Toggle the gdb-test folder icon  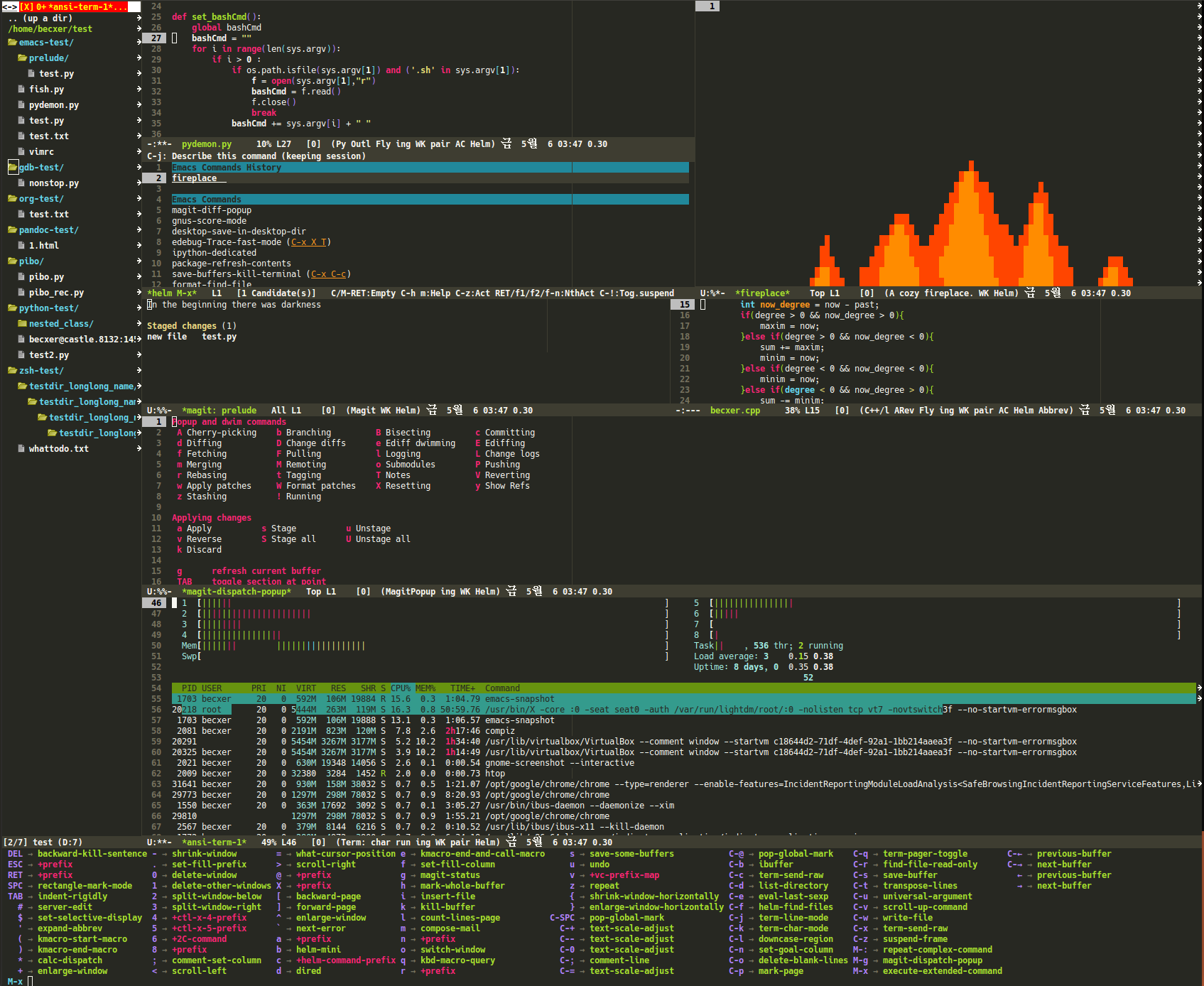click(x=13, y=168)
